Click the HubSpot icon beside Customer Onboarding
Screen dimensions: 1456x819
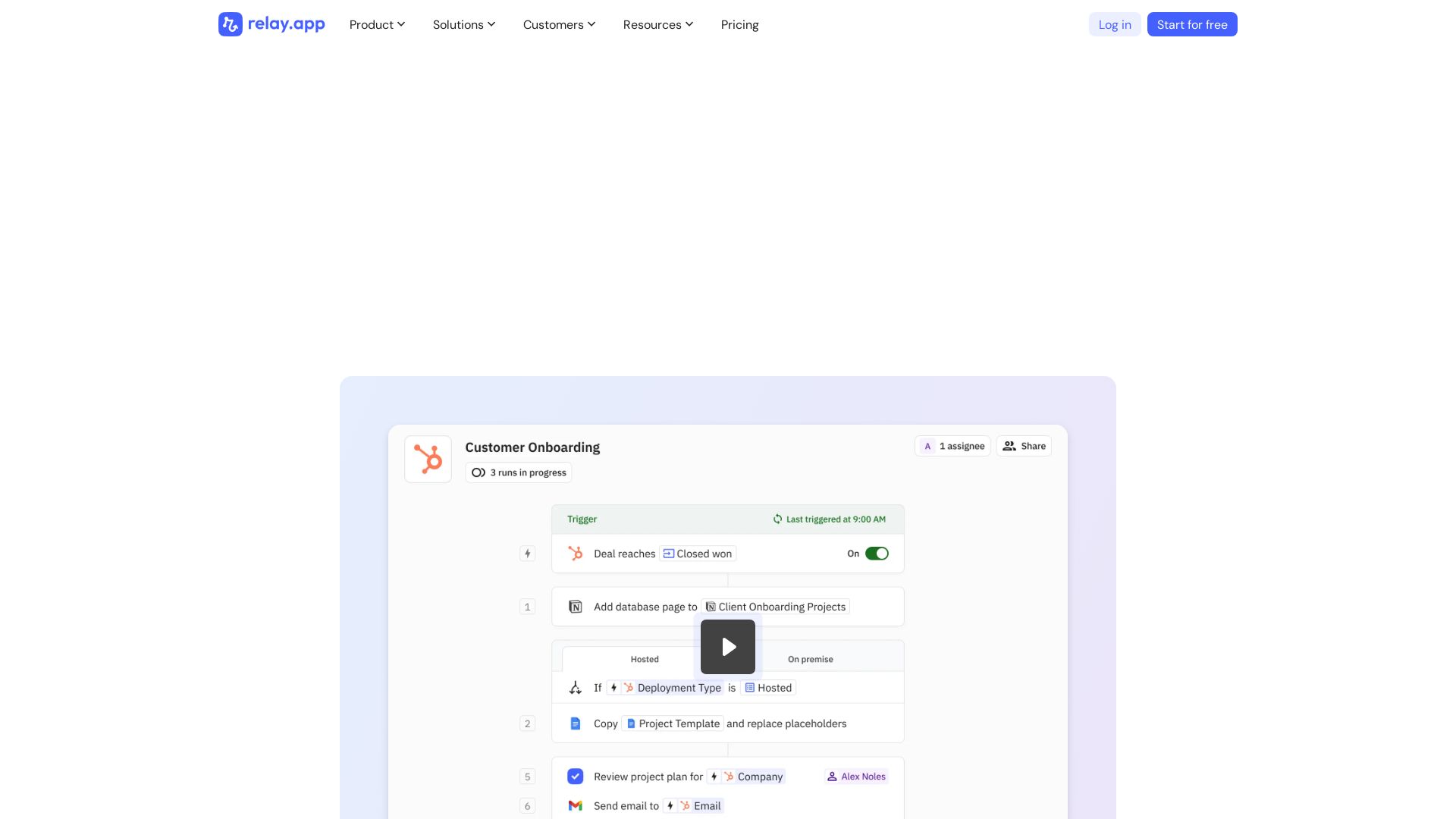[428, 459]
